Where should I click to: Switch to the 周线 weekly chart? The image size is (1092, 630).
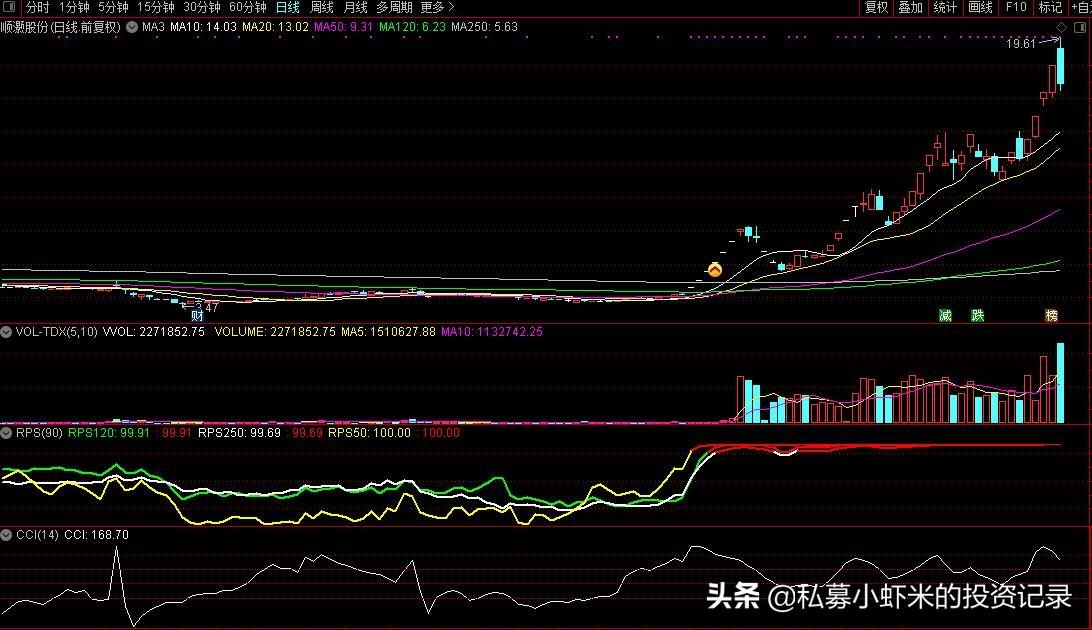pos(321,7)
